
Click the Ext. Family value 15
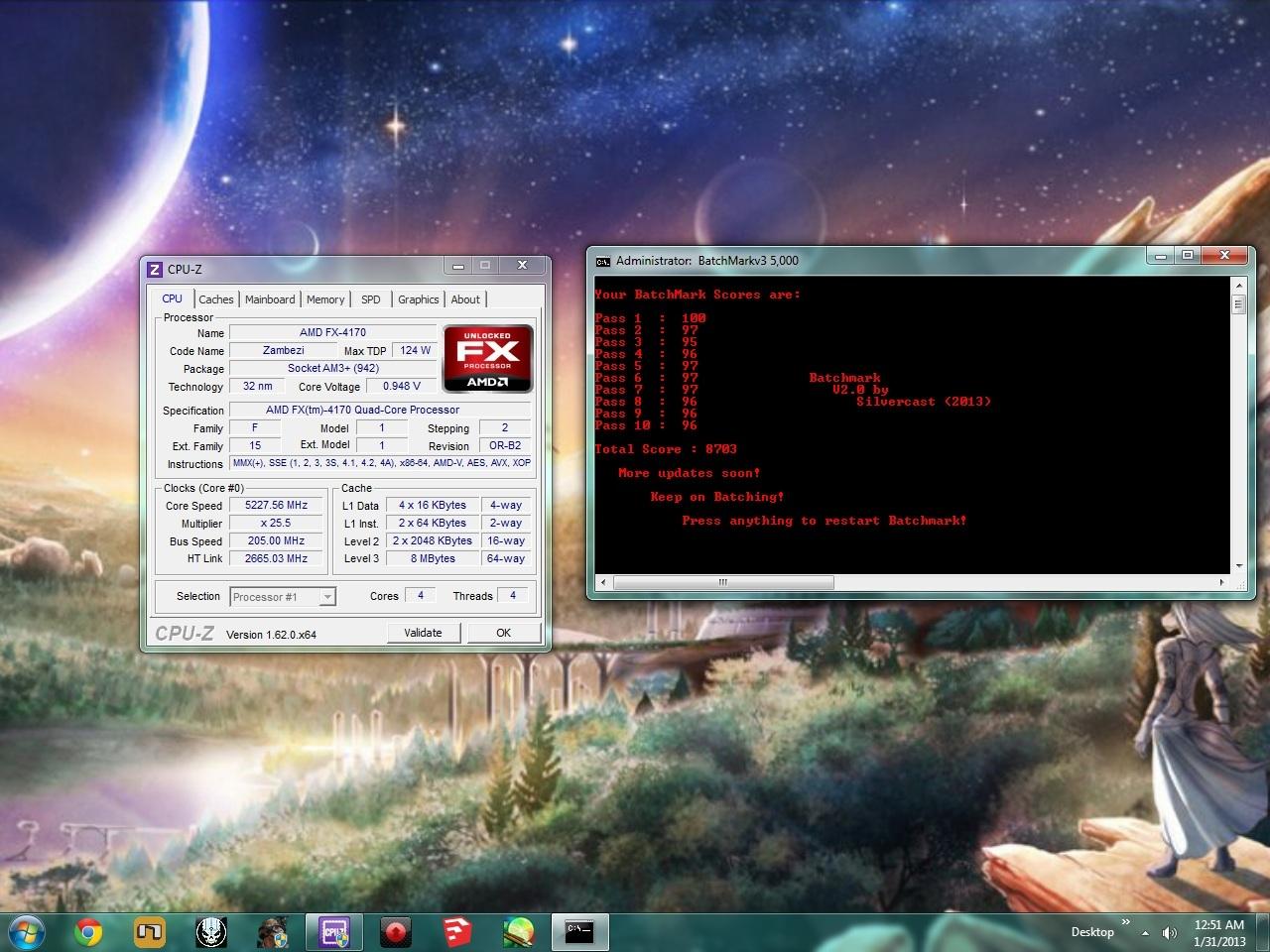[255, 445]
